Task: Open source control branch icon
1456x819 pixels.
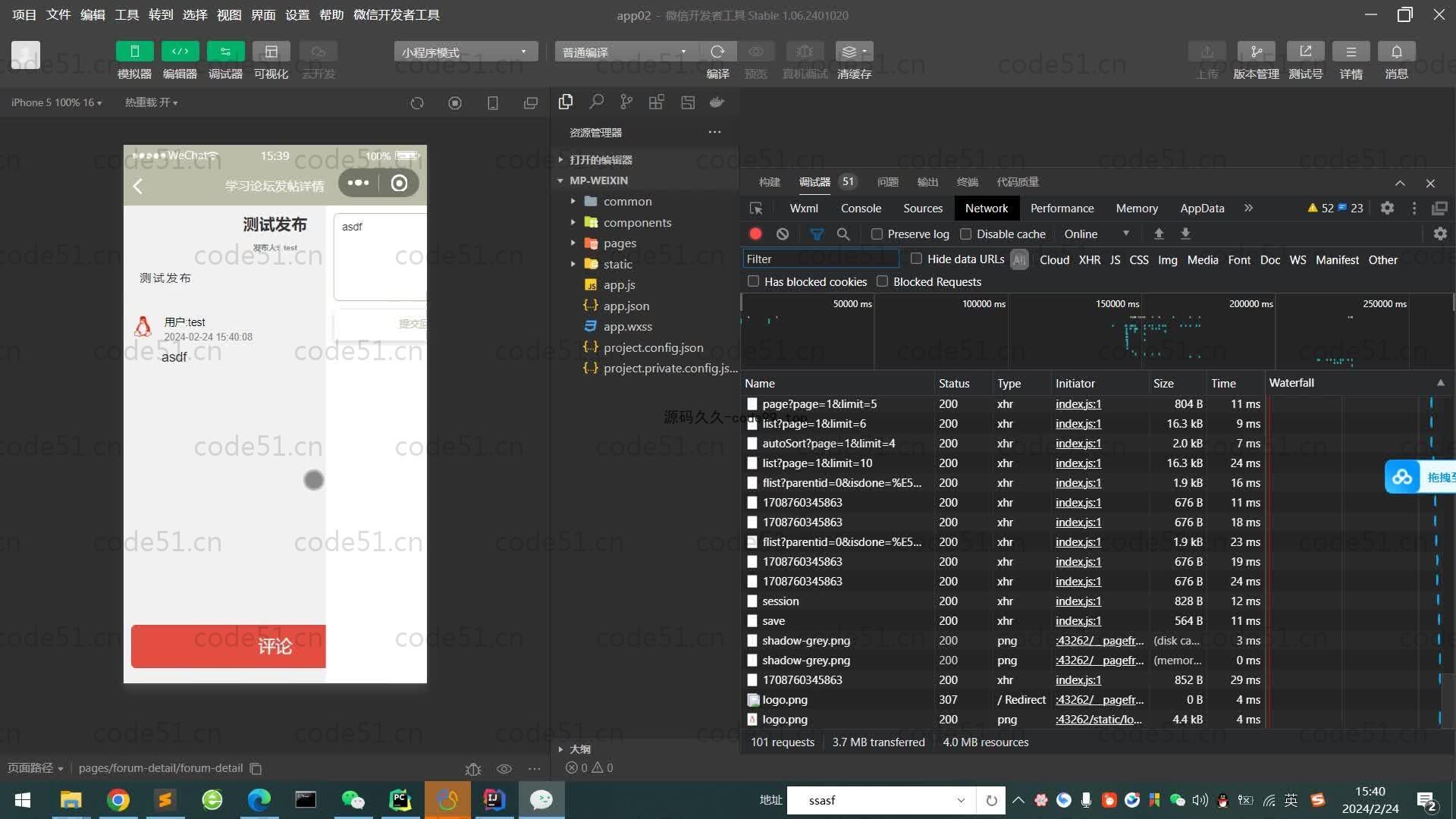Action: click(626, 102)
